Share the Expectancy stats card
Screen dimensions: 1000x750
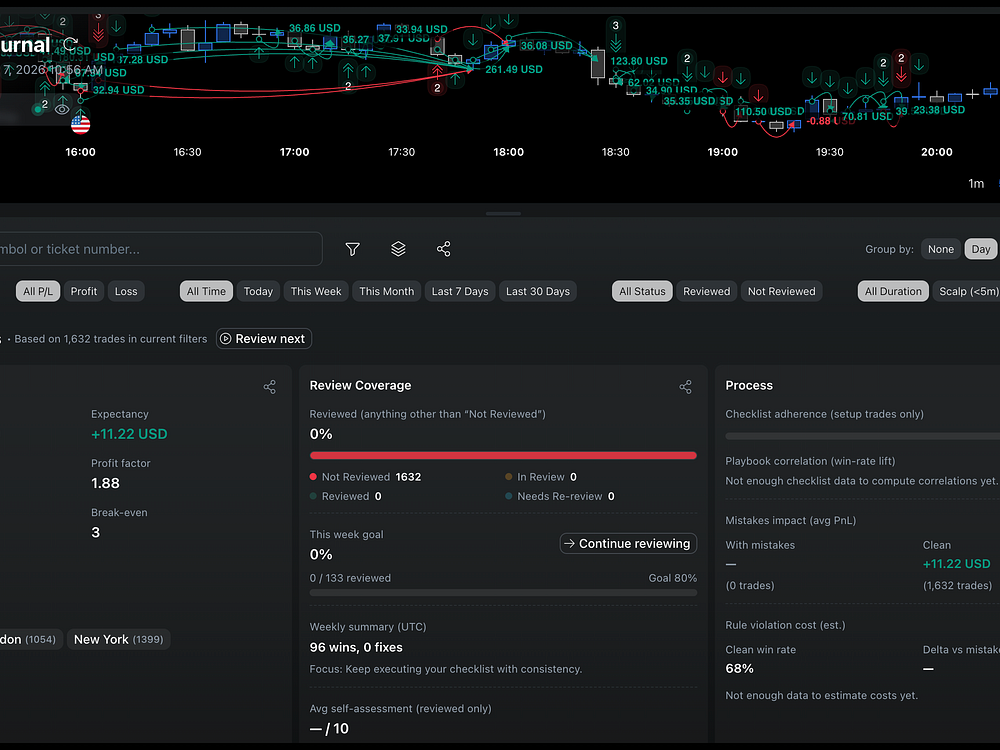tap(270, 386)
